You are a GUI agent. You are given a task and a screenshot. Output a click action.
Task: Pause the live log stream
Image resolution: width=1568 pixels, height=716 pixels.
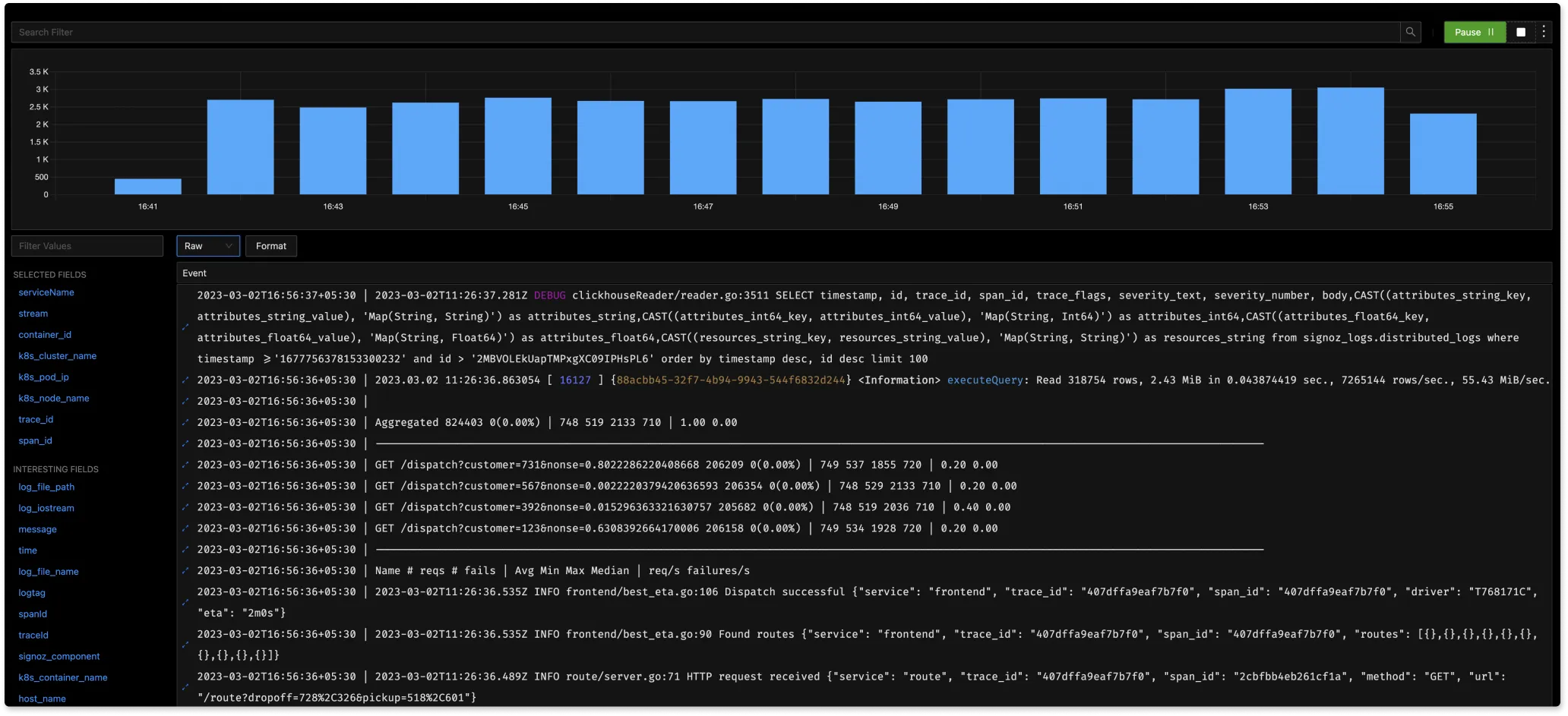1474,32
